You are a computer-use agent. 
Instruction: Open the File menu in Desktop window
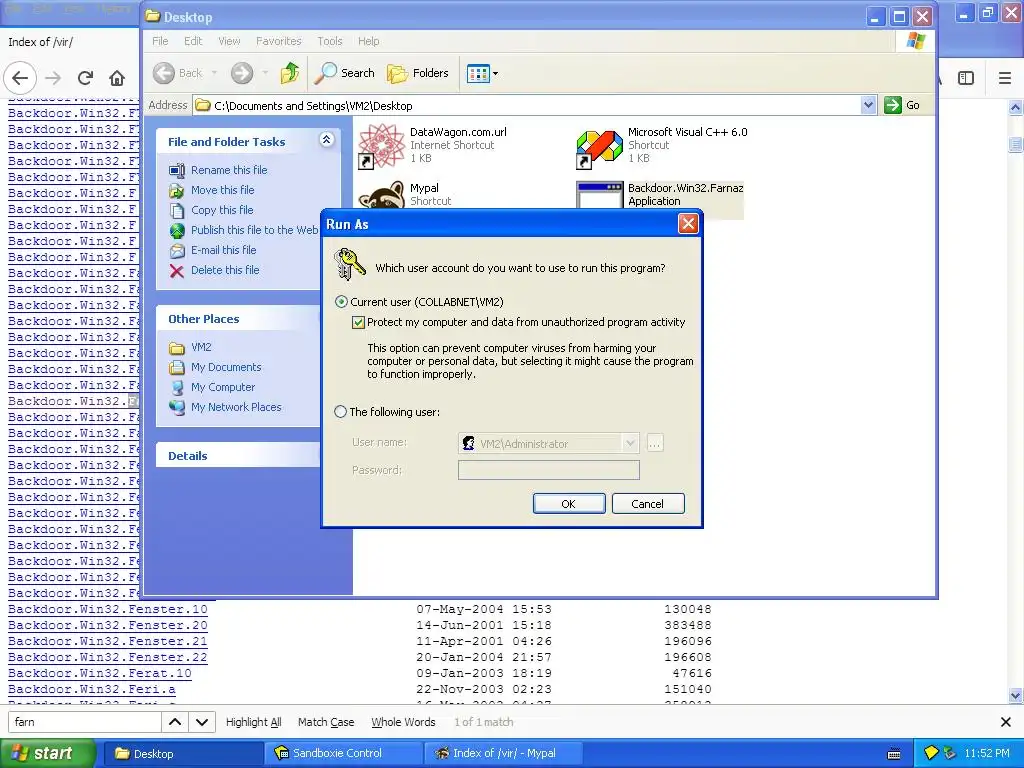point(160,41)
